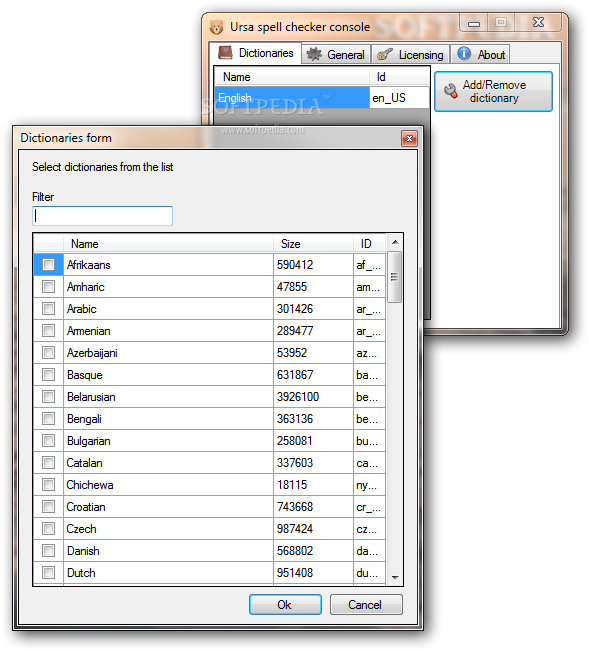The height and width of the screenshot is (651, 589).
Task: Click the book icon on Dictionaries tab
Action: pyautogui.click(x=225, y=53)
